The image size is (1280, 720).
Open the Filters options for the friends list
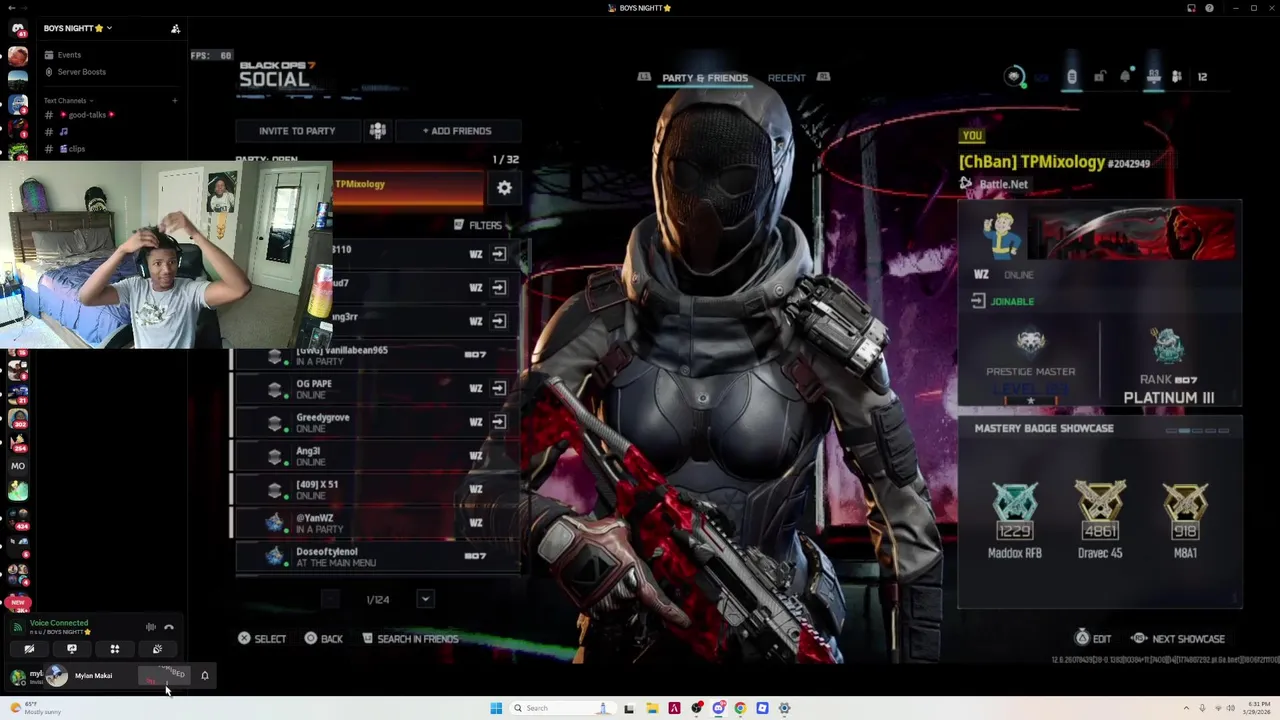478,225
